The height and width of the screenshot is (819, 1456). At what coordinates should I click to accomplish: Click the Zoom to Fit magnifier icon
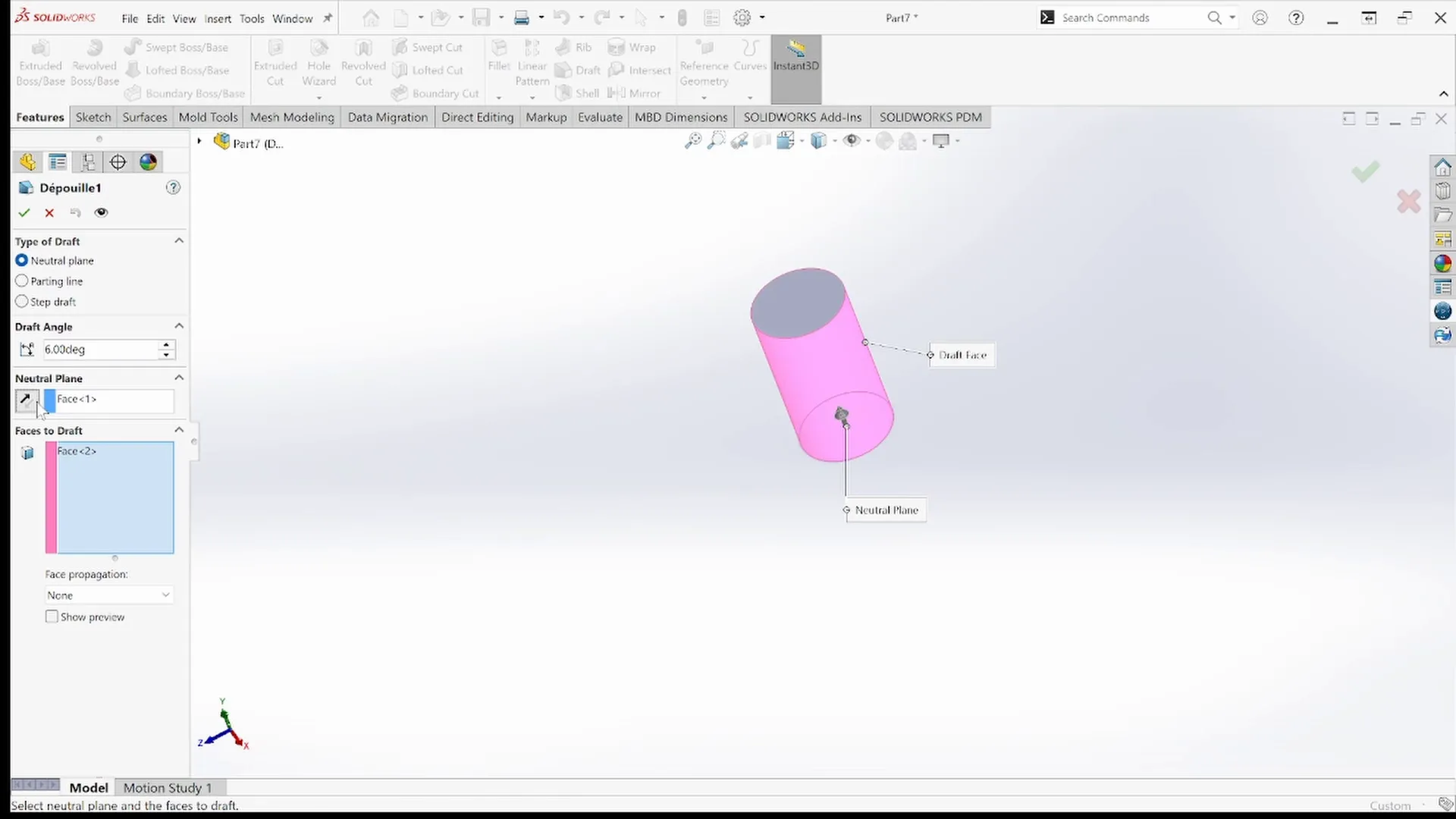pos(692,141)
